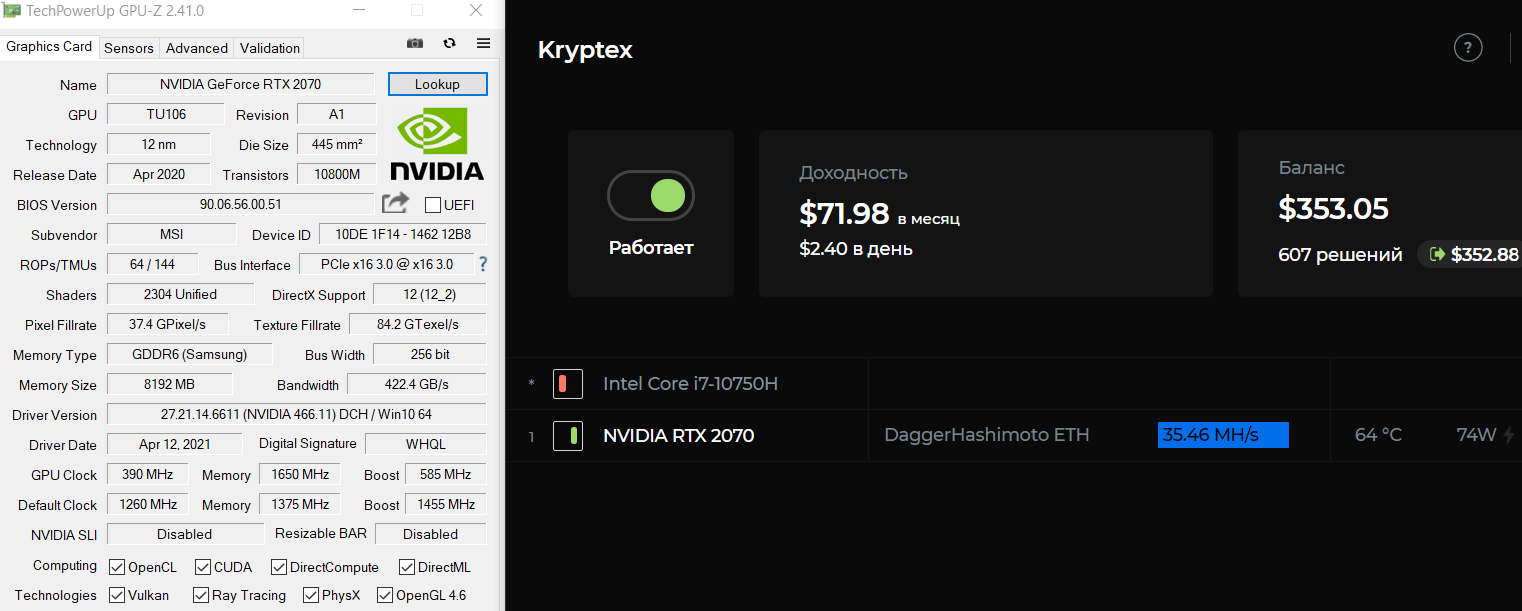Click the green status icon beside NVIDIA RTX 2070
1522x611 pixels.
pos(568,435)
